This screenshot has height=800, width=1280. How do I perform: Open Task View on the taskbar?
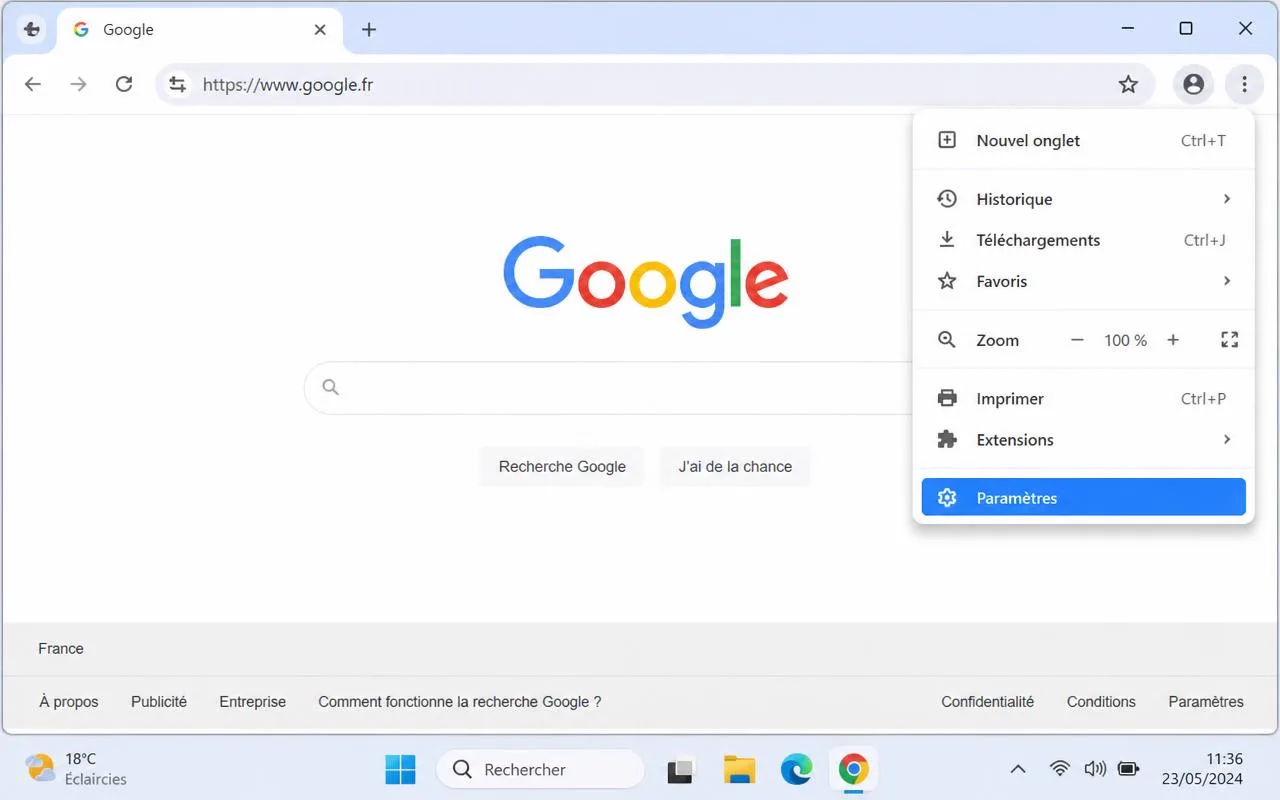pyautogui.click(x=681, y=770)
